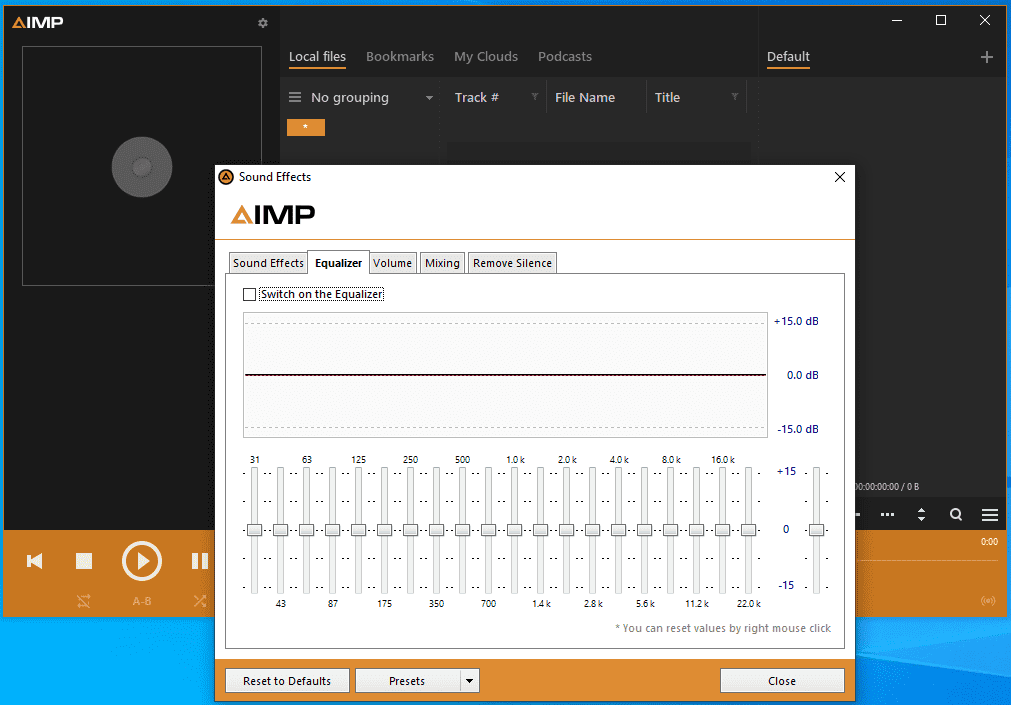Click the equalizer curve graph area
This screenshot has width=1011, height=705.
tap(505, 375)
